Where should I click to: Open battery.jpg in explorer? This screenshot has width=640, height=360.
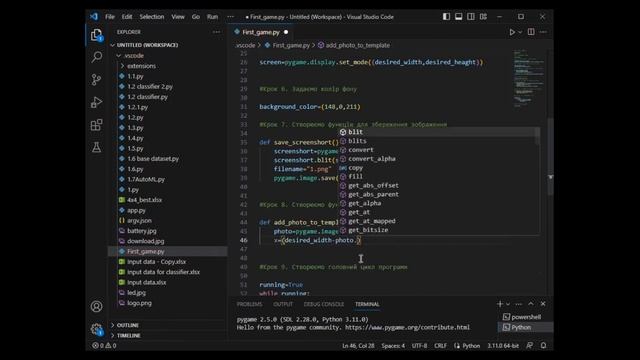pos(142,231)
